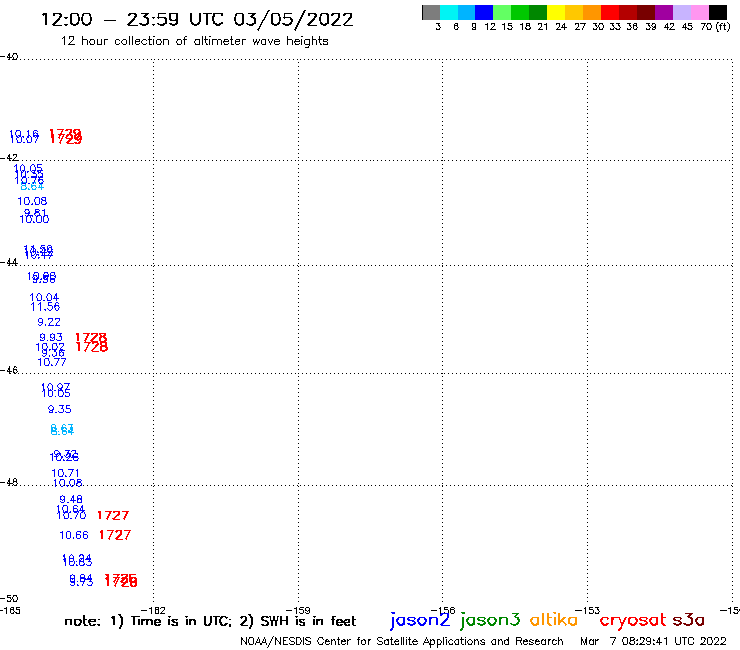Click the blue 'jason2' satellite label
740x650 pixels.
click(x=420, y=620)
